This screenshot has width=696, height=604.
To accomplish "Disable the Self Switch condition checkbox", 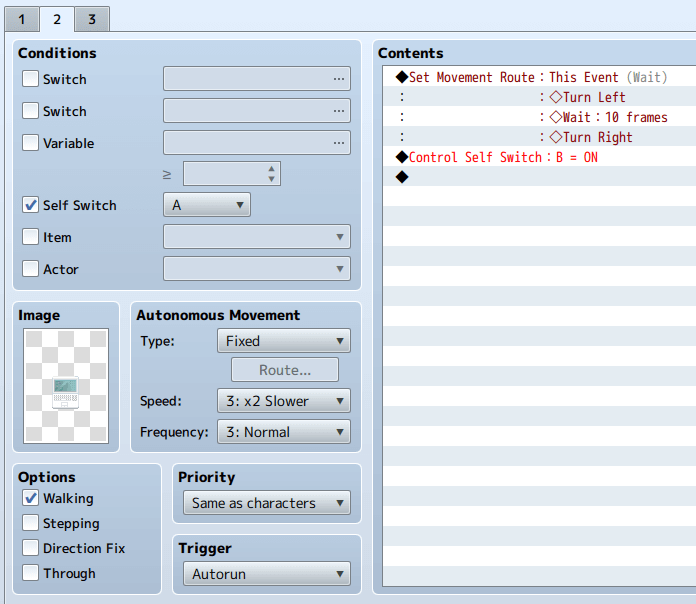I will [31, 205].
